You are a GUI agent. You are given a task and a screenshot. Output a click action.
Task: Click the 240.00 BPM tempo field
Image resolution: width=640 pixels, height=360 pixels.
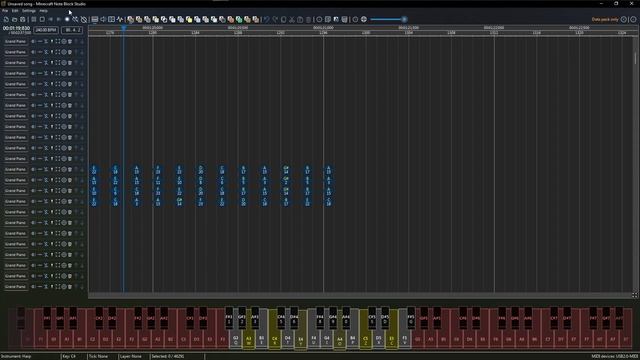click(x=46, y=30)
